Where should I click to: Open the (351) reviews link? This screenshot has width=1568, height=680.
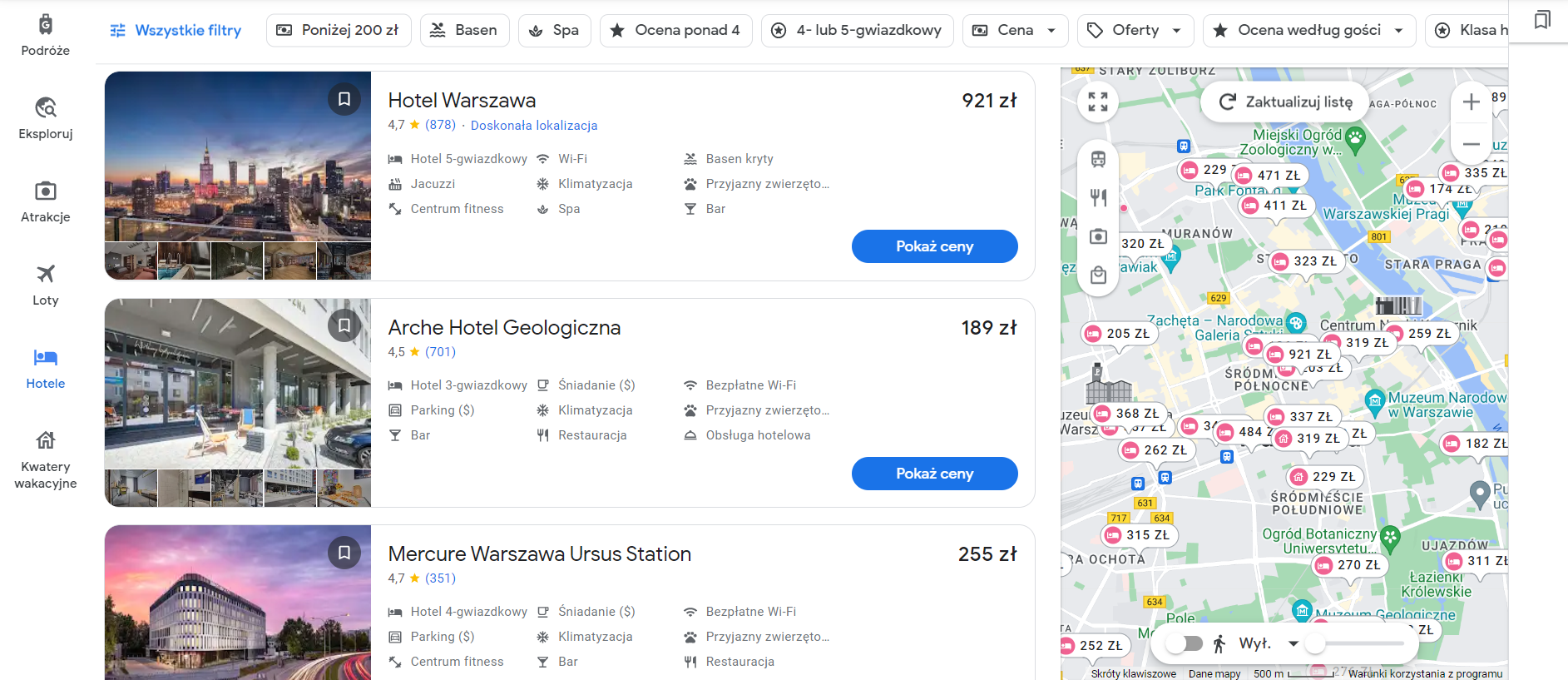click(x=440, y=578)
